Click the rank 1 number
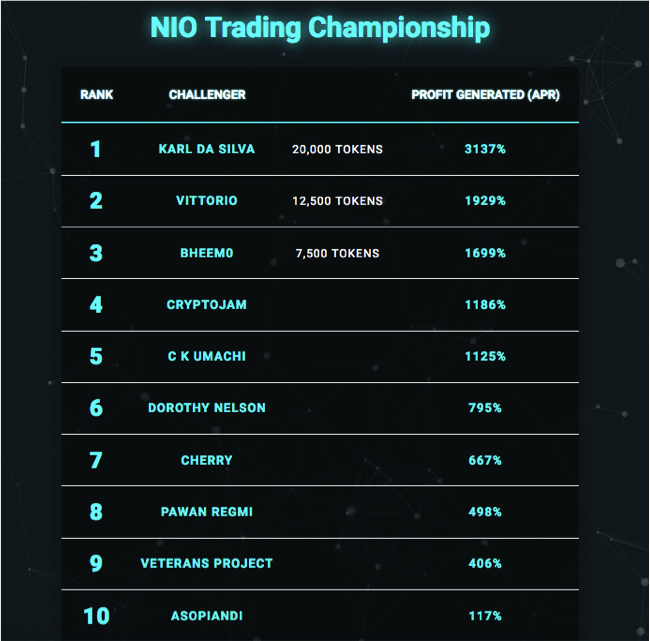Screen dimensions: 650x641 click(96, 149)
